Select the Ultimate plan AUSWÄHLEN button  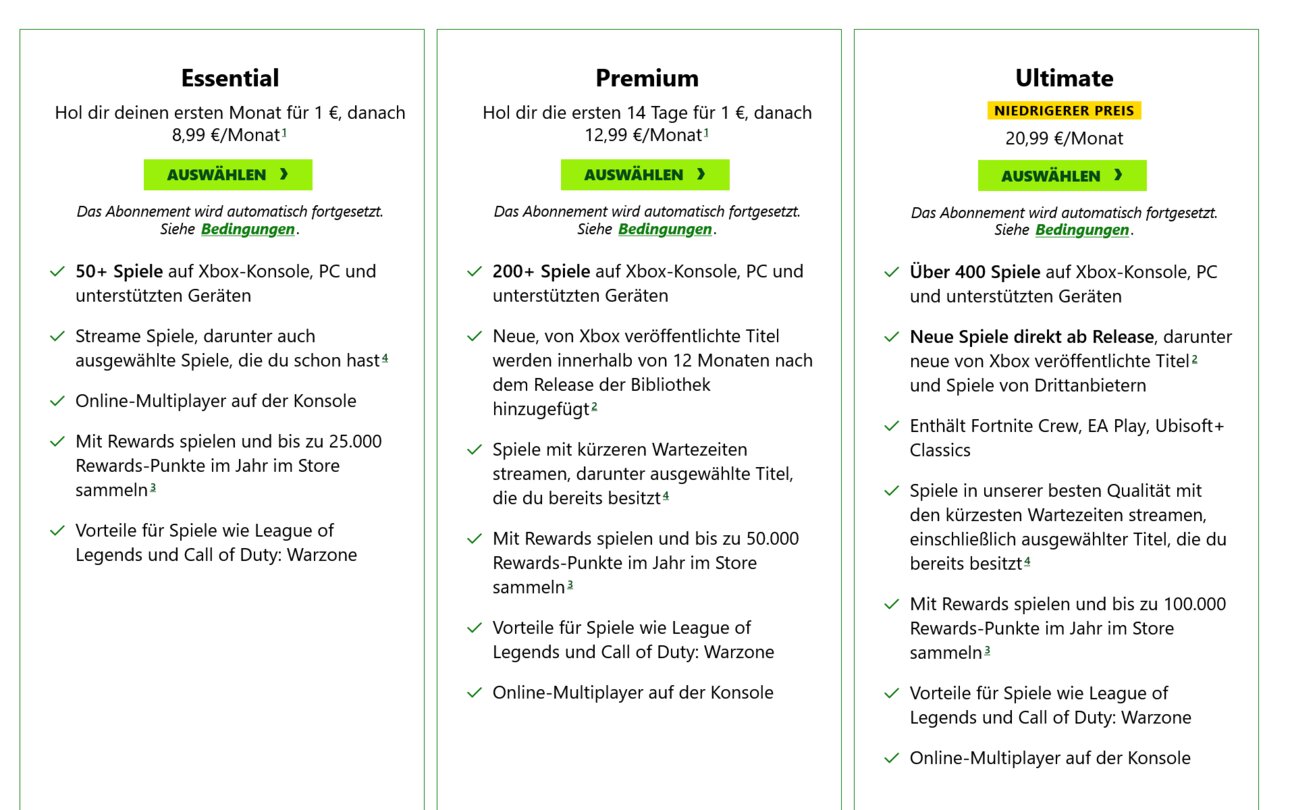[x=1062, y=176]
